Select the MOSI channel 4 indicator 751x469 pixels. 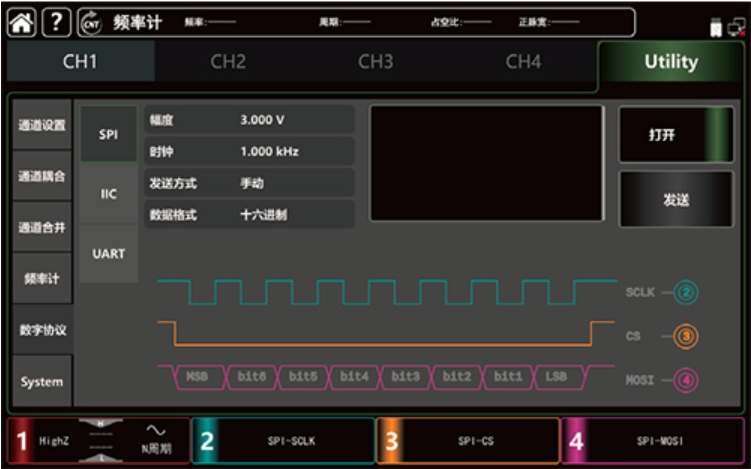tap(685, 380)
